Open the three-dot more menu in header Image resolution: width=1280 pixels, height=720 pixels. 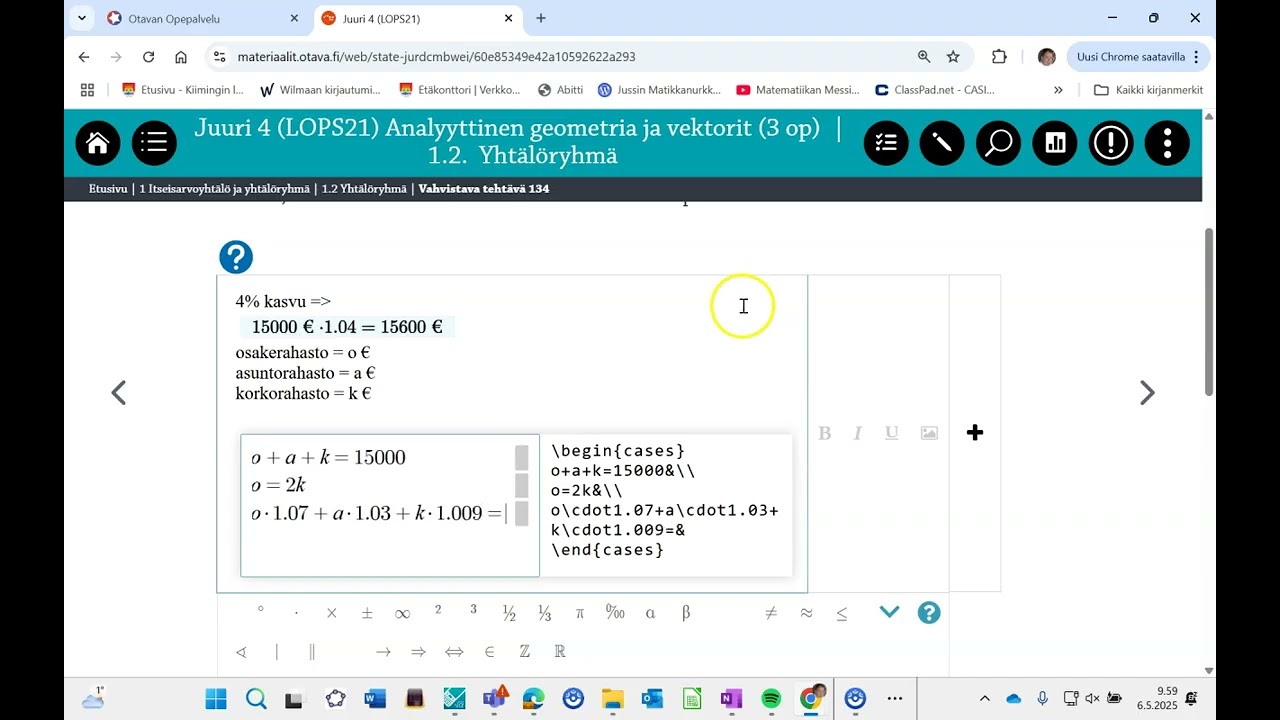pyautogui.click(x=1167, y=144)
